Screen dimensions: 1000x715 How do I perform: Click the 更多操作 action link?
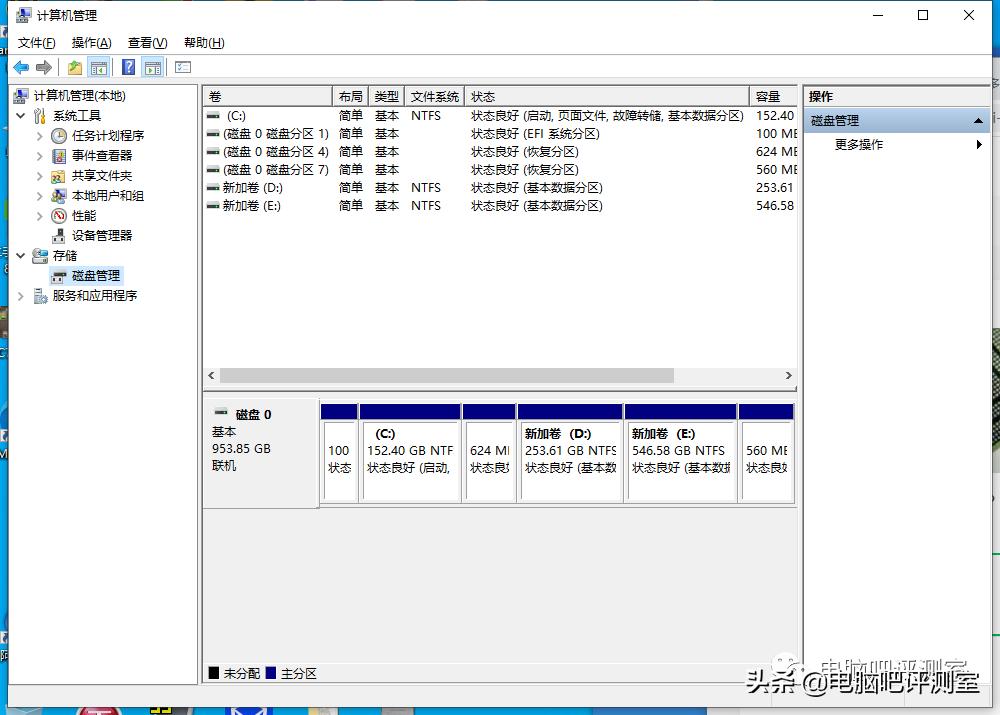(x=858, y=145)
